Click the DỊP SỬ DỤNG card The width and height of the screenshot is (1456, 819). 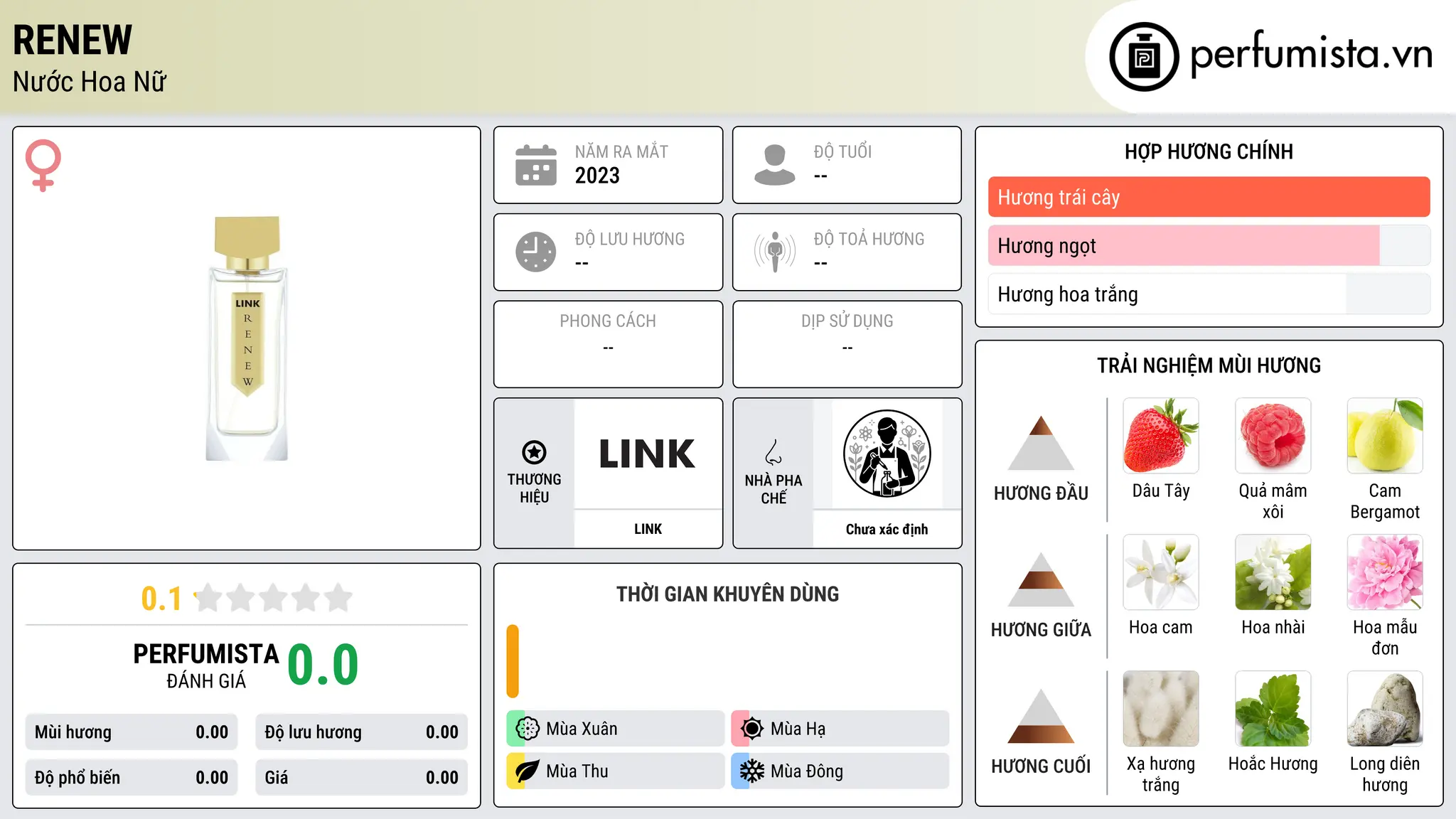(x=847, y=344)
